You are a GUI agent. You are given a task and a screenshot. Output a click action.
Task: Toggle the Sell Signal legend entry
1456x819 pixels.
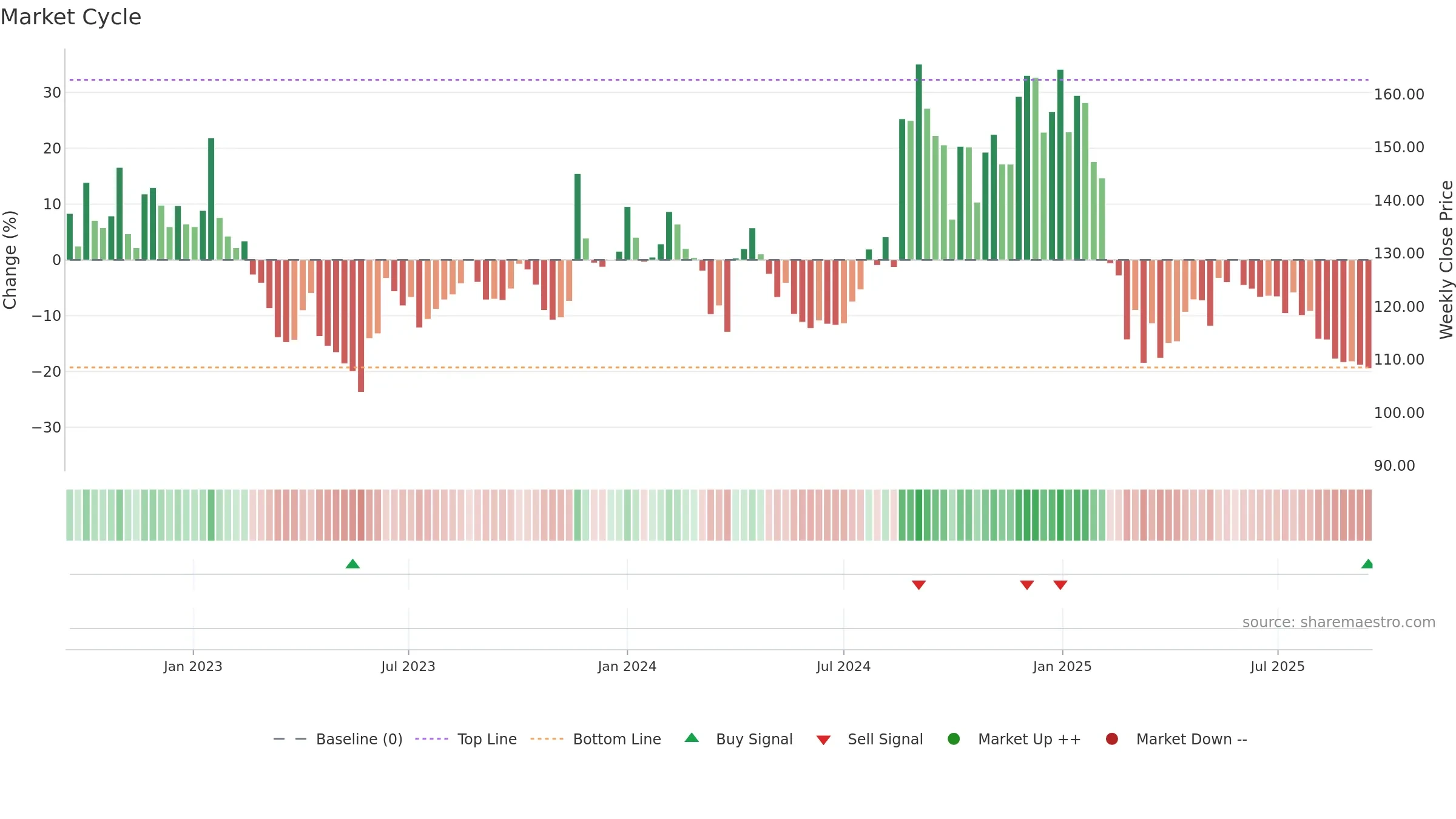869,740
